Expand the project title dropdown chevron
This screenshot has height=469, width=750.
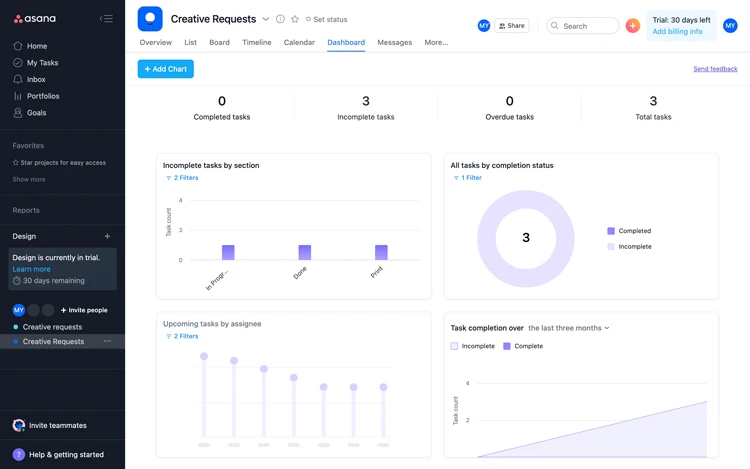(265, 19)
